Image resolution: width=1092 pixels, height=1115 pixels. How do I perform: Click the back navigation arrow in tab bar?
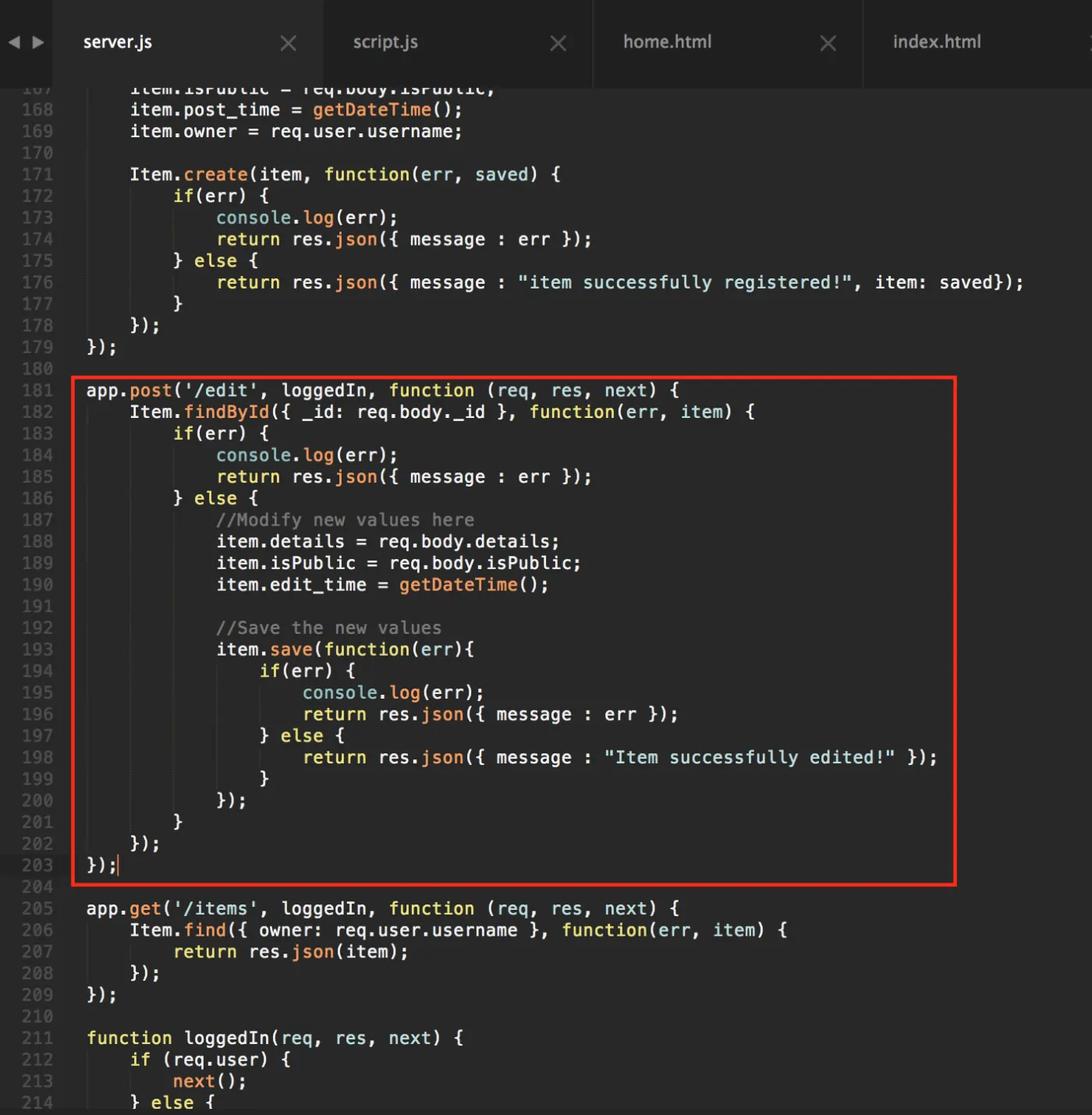[x=14, y=42]
